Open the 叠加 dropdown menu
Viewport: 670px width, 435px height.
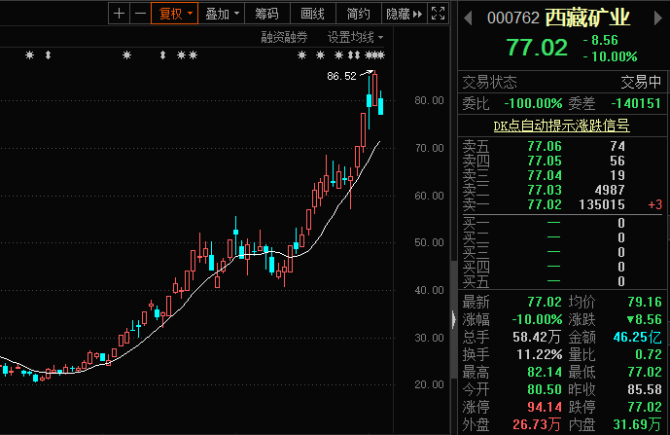tap(221, 14)
